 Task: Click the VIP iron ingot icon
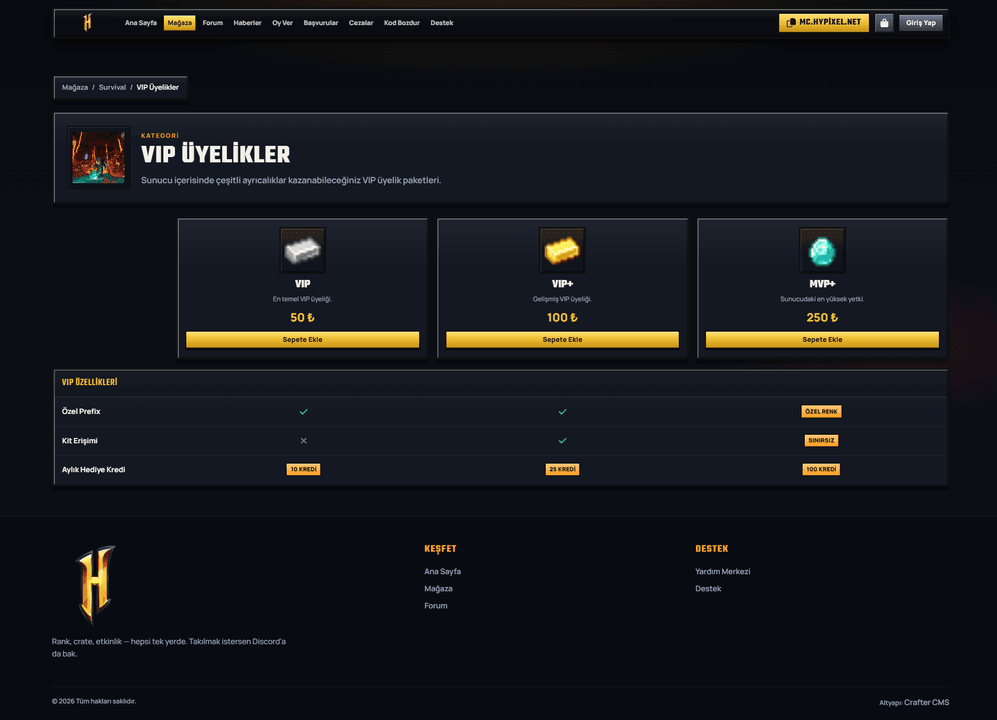click(x=303, y=251)
